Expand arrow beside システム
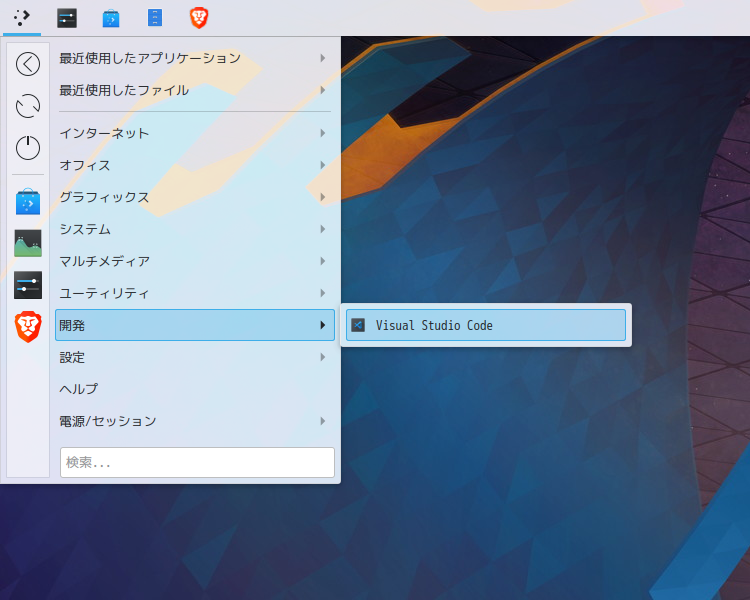The width and height of the screenshot is (750, 600). 323,229
